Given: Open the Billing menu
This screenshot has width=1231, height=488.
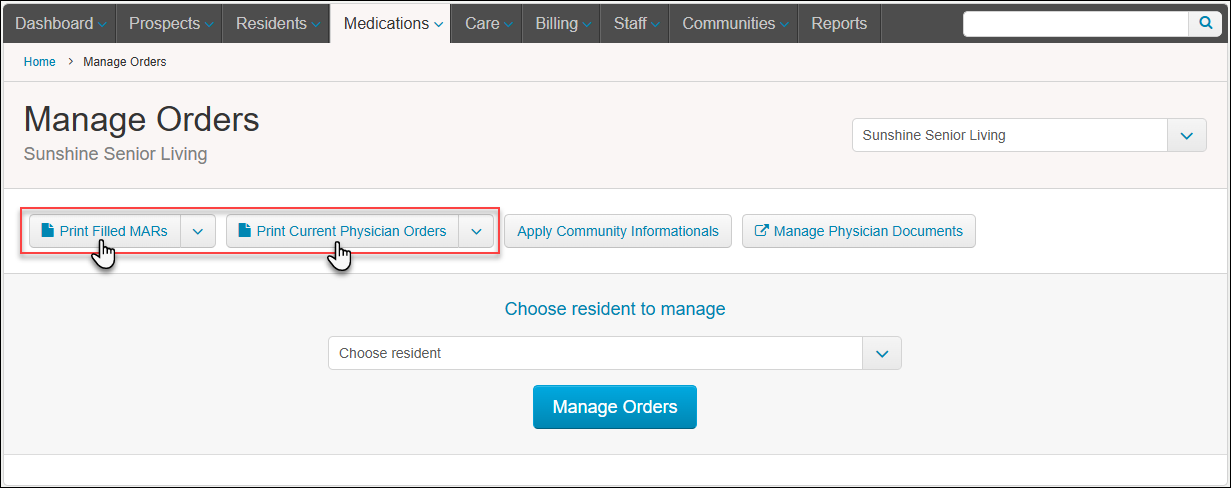Looking at the screenshot, I should click(x=561, y=24).
